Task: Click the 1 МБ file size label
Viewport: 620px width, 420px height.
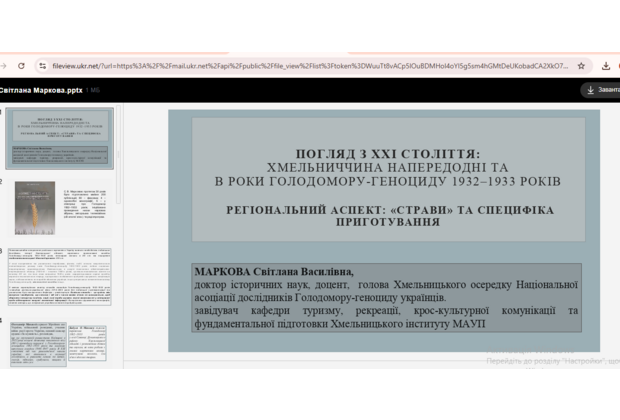Action: click(x=92, y=90)
